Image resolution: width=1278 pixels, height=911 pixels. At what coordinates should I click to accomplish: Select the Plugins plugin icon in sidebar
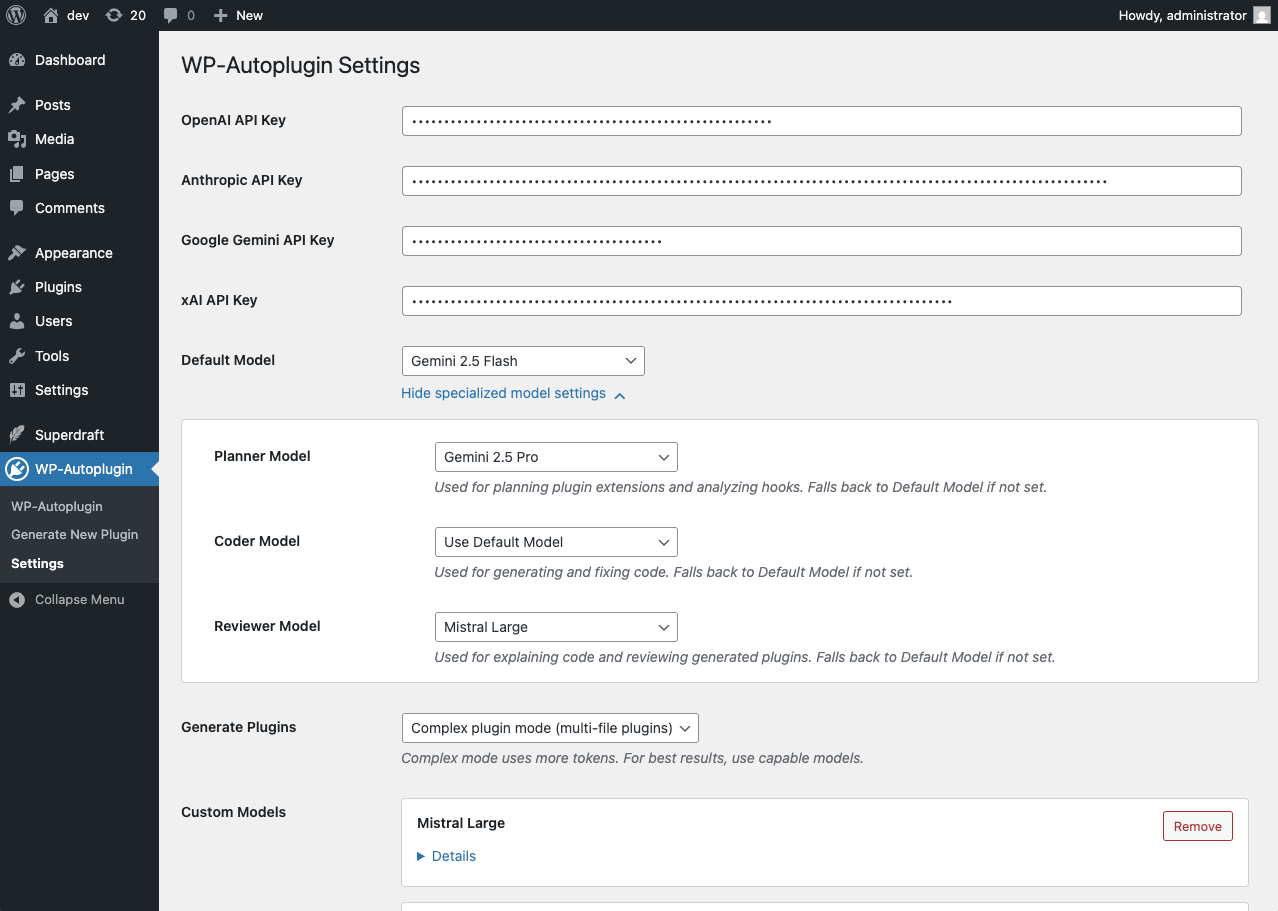click(20, 287)
